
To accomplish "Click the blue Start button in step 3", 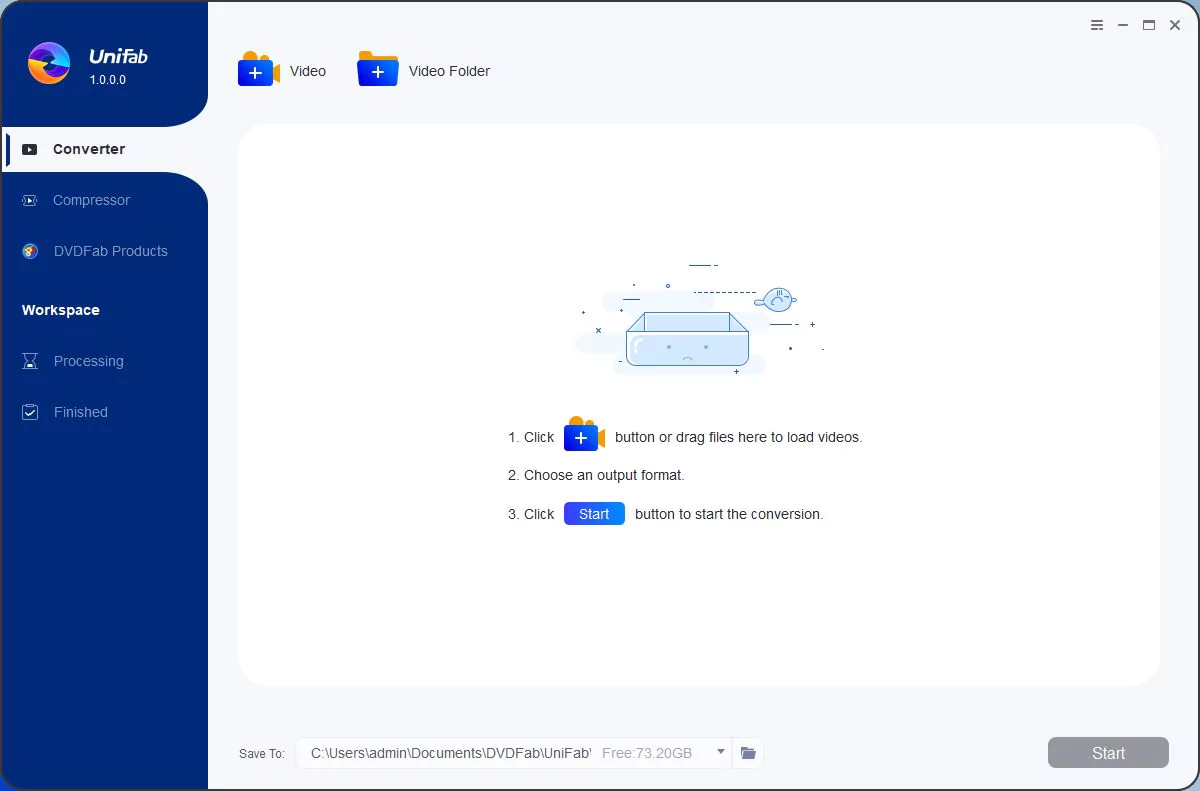I will click(594, 514).
